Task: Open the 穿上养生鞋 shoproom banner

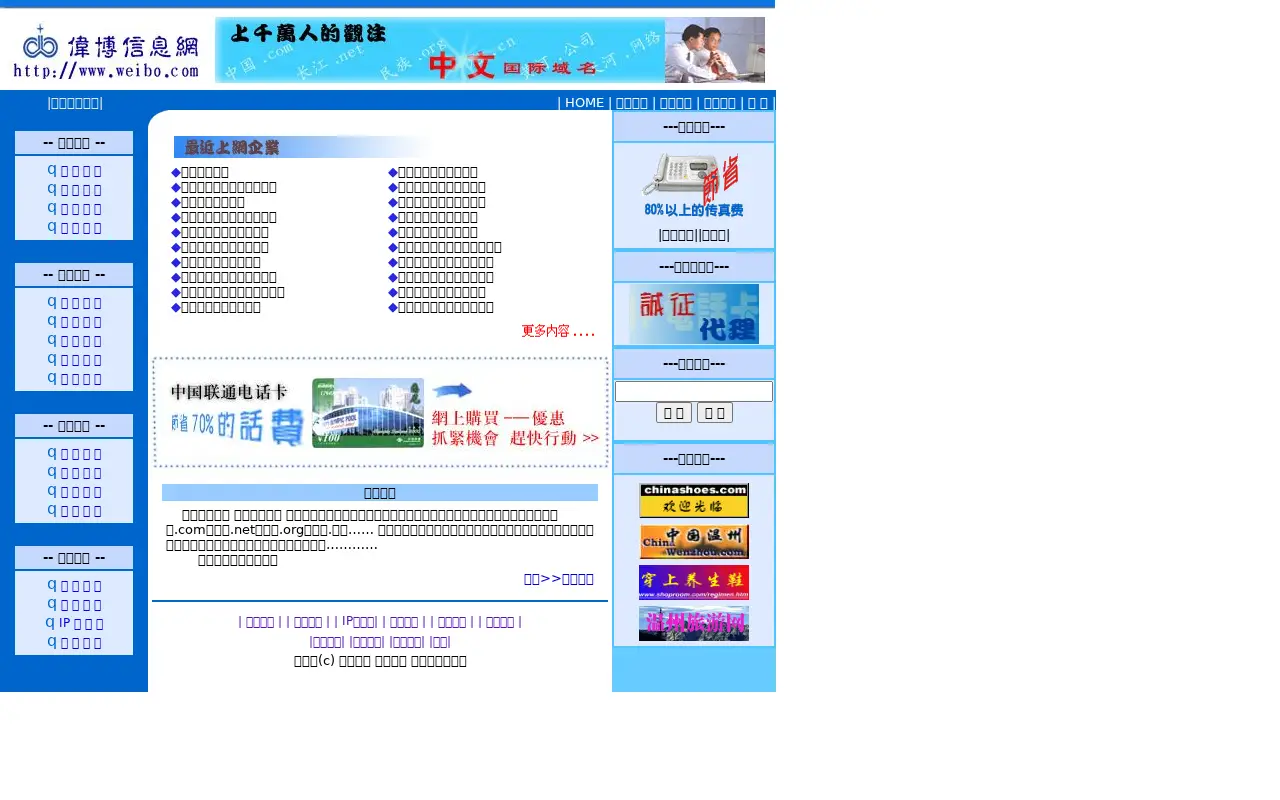Action: tap(694, 582)
